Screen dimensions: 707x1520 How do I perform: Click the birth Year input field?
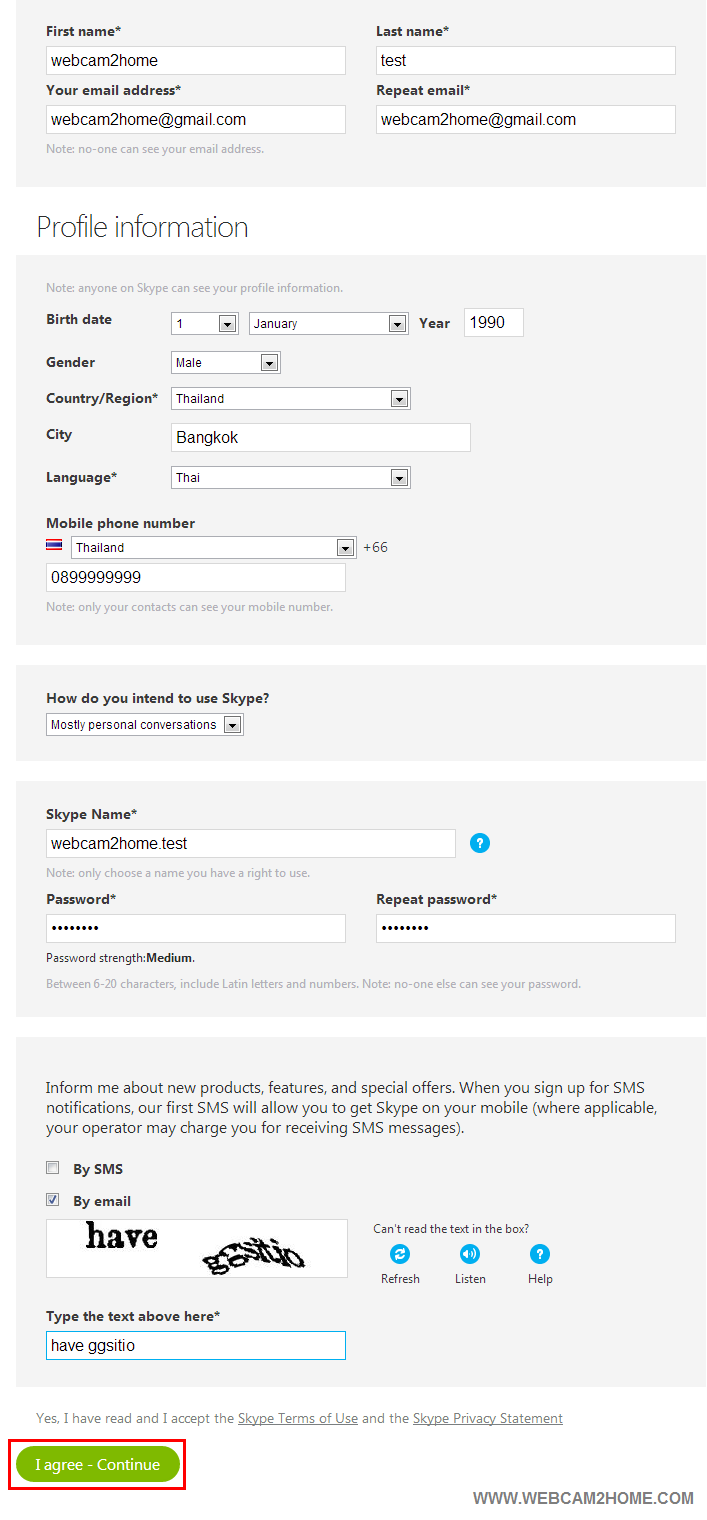coord(493,323)
